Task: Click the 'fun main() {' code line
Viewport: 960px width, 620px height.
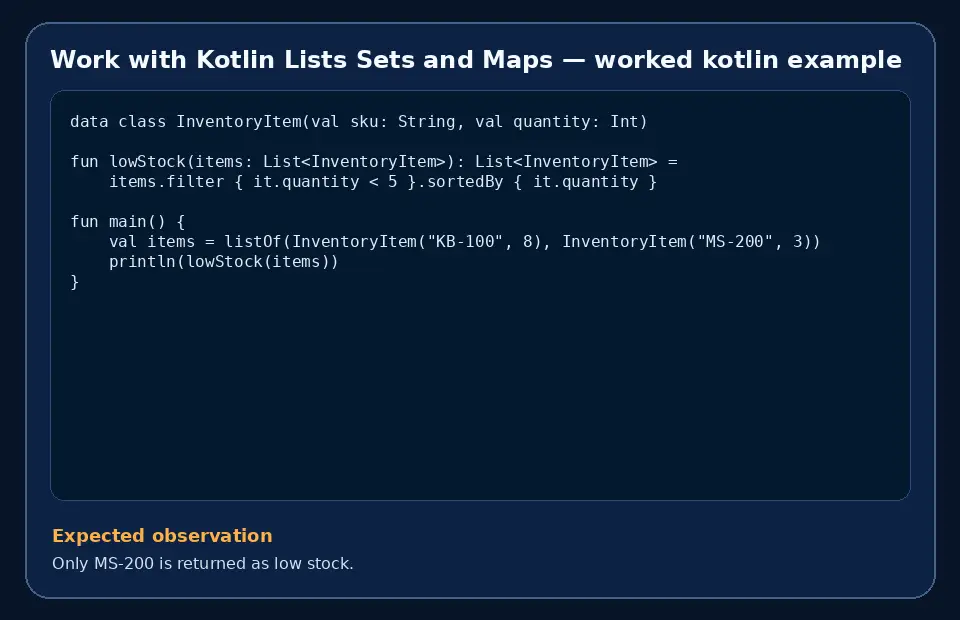Action: click(127, 222)
